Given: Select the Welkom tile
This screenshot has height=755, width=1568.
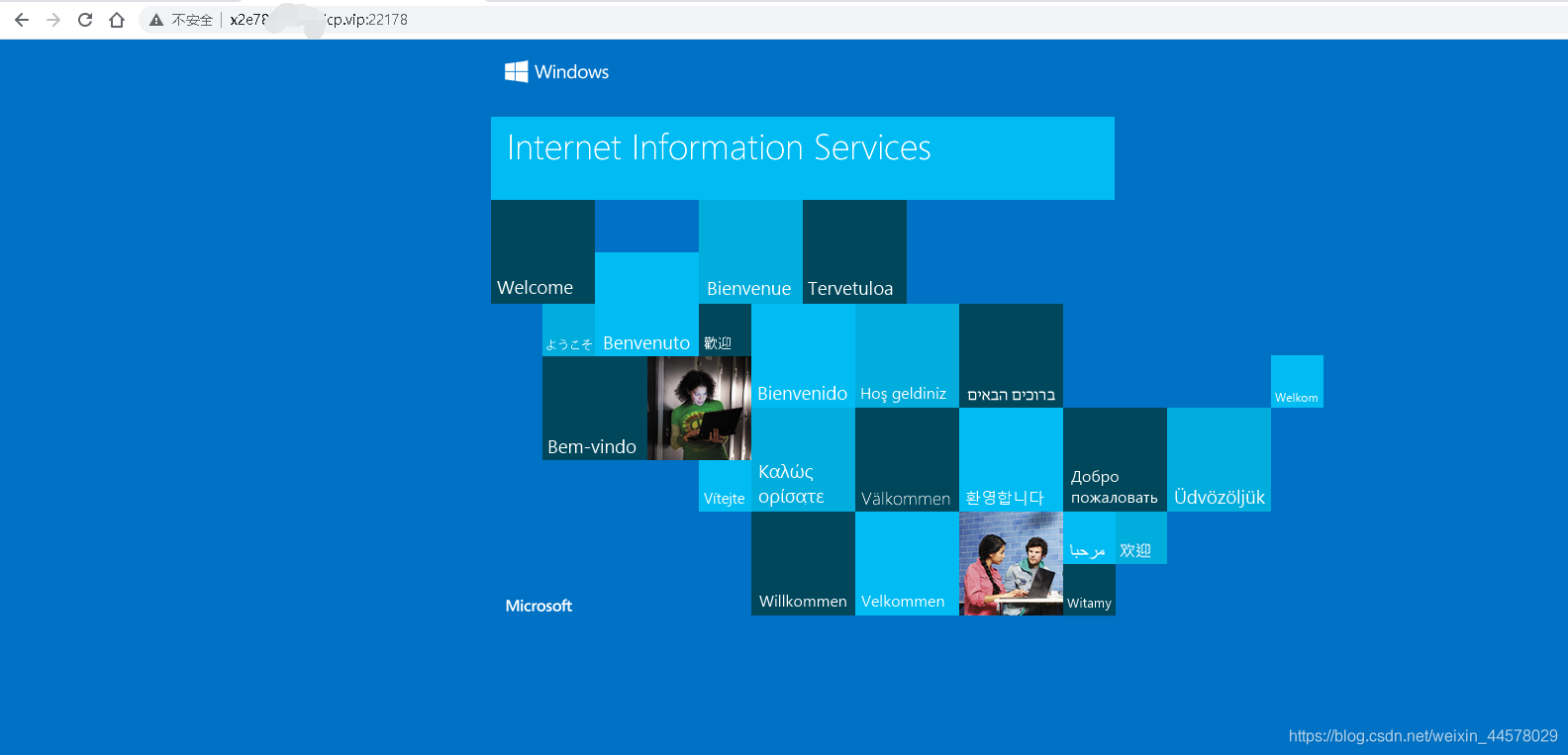Looking at the screenshot, I should (x=1297, y=381).
